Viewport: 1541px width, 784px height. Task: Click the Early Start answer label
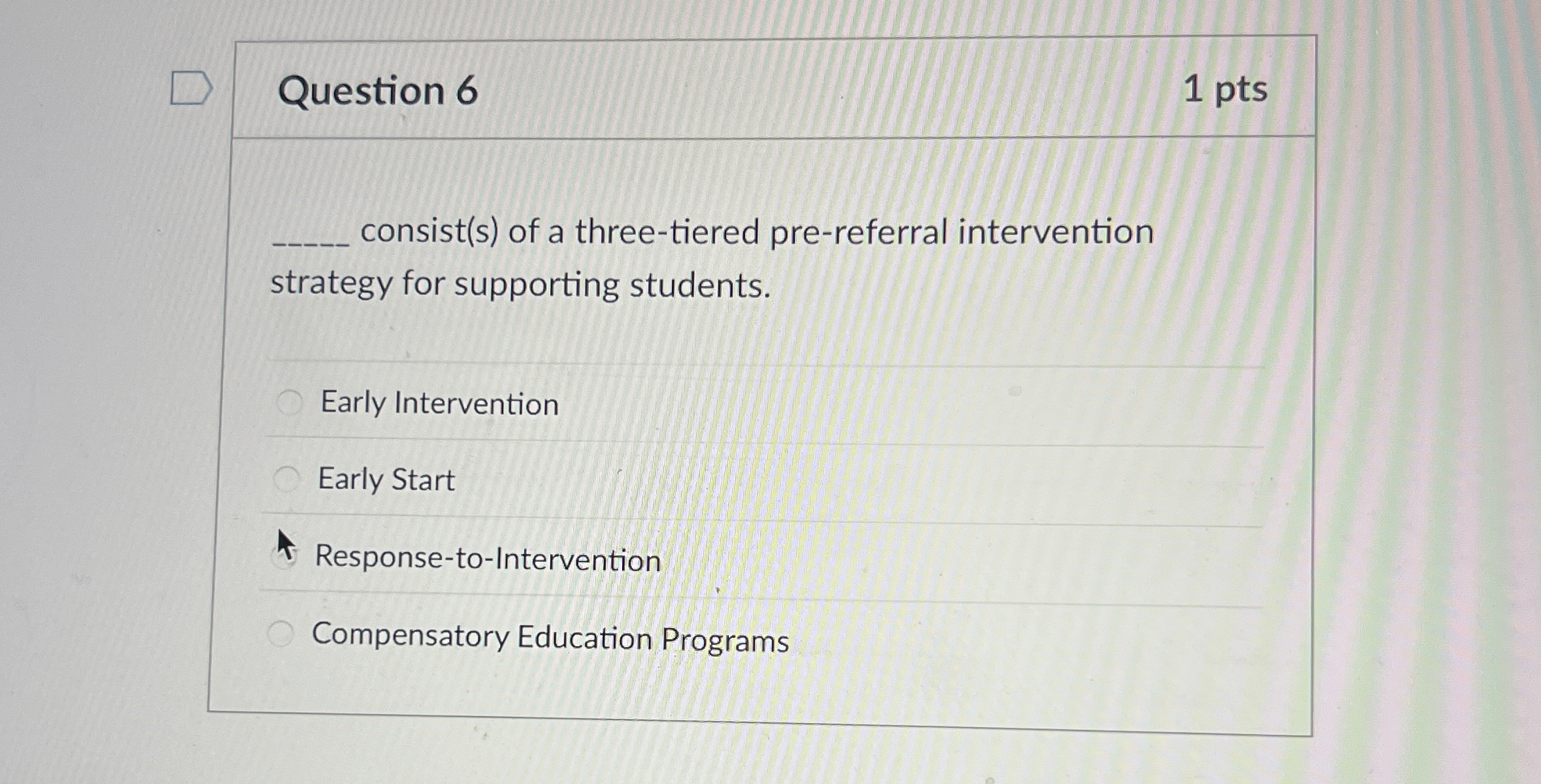(386, 479)
